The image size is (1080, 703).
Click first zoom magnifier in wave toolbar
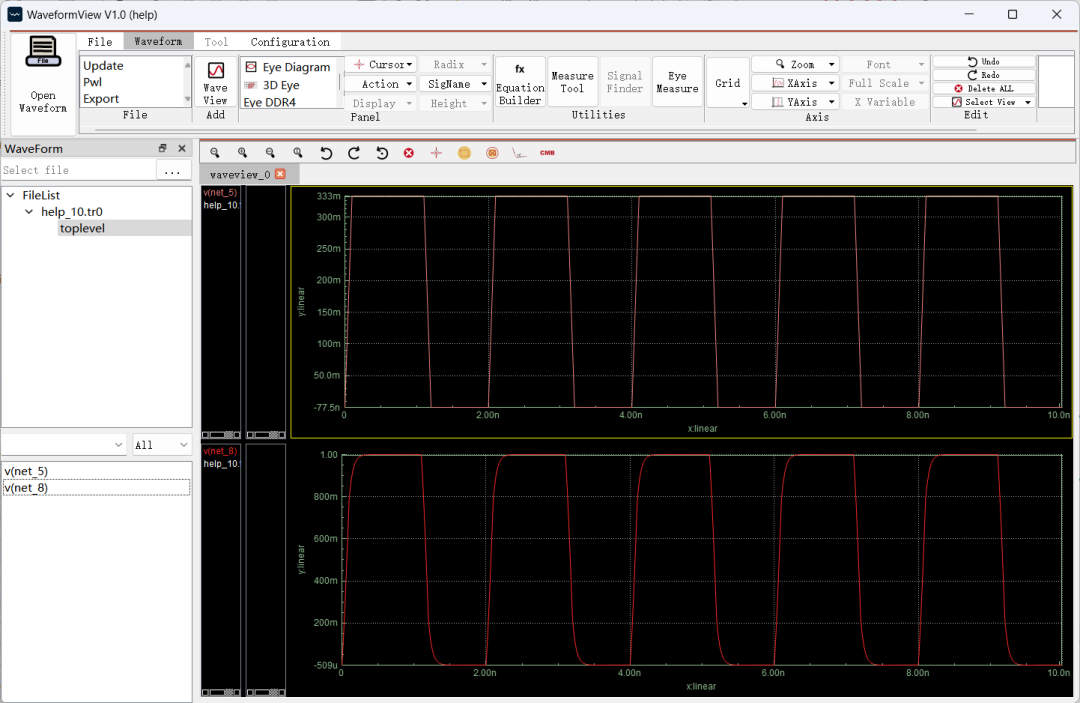coord(215,153)
